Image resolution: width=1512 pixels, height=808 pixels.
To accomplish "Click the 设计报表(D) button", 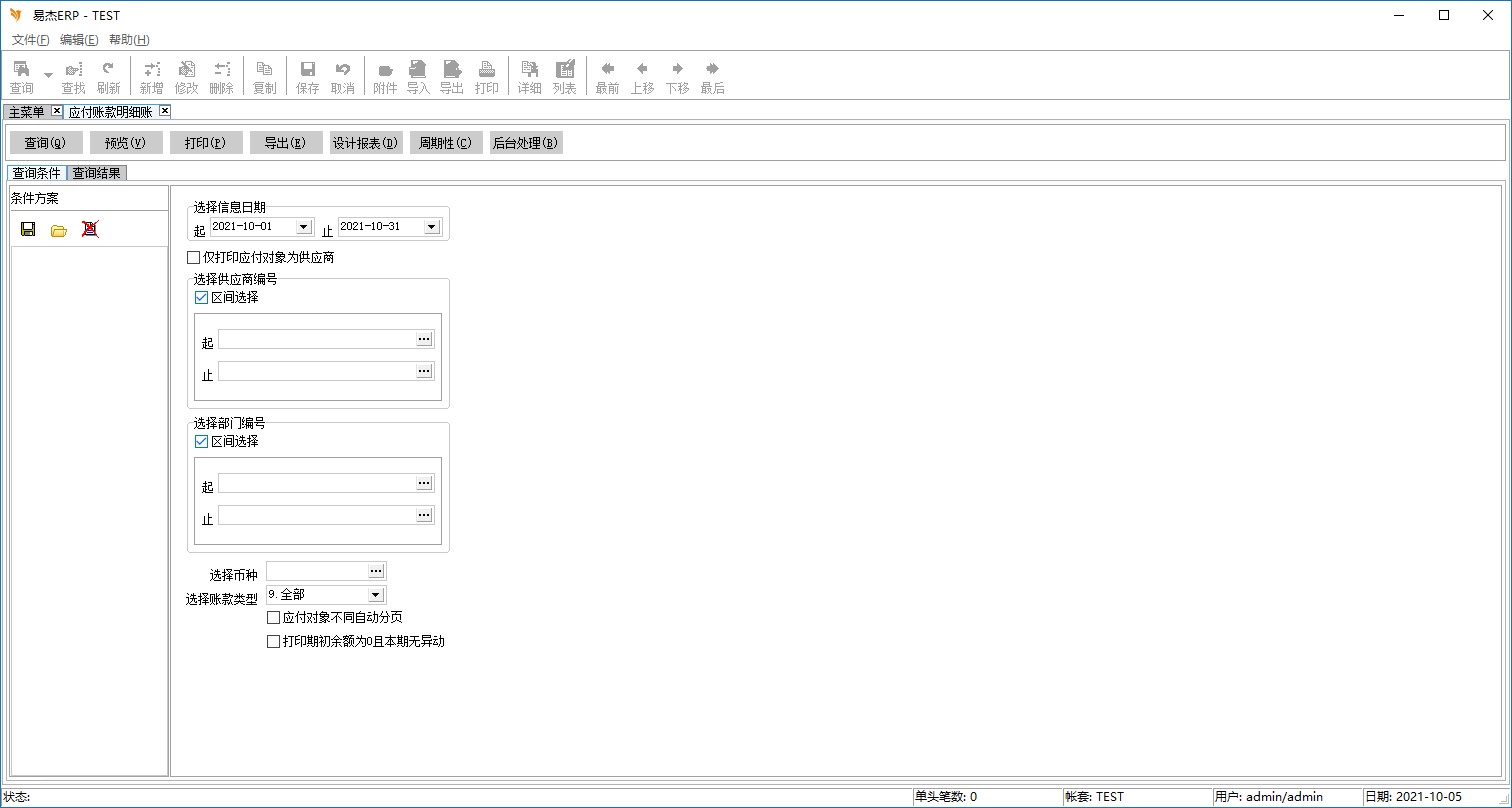I will point(366,143).
